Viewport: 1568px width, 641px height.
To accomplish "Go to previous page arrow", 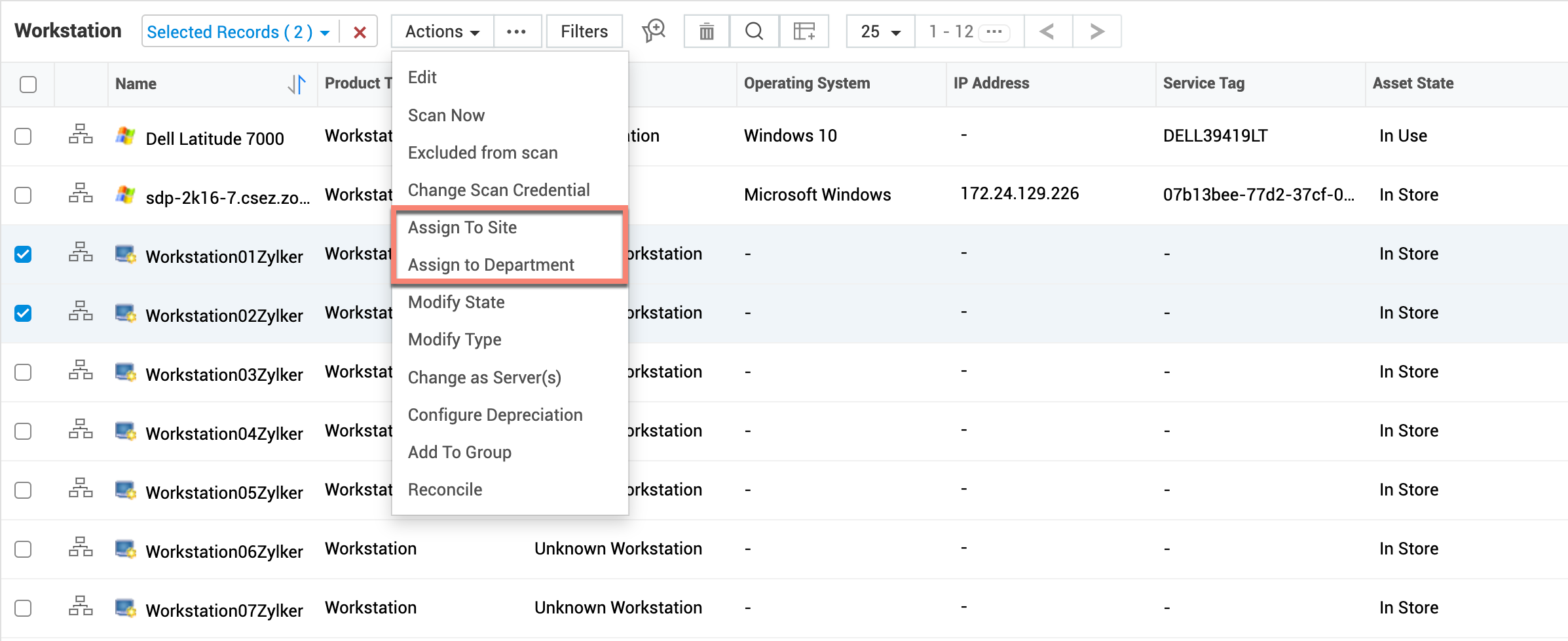I will click(x=1047, y=31).
